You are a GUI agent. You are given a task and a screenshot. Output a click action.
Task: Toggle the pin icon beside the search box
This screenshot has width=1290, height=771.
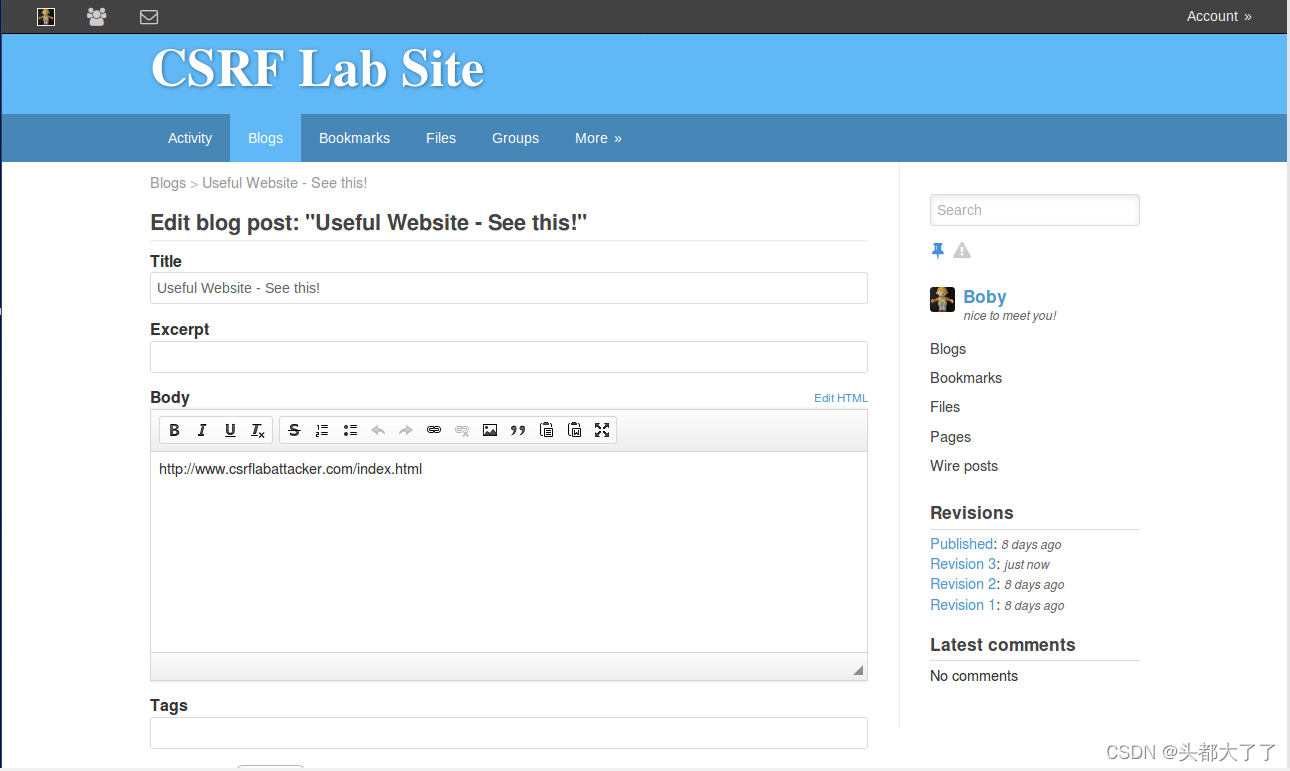[938, 250]
